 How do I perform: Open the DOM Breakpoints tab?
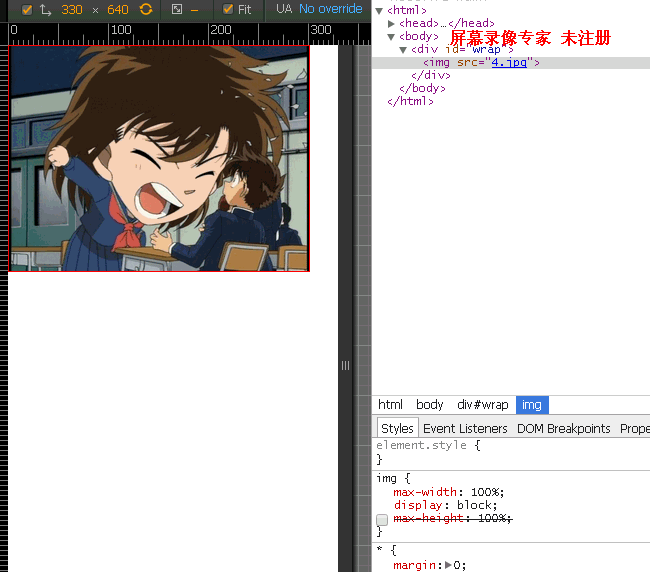tap(563, 428)
